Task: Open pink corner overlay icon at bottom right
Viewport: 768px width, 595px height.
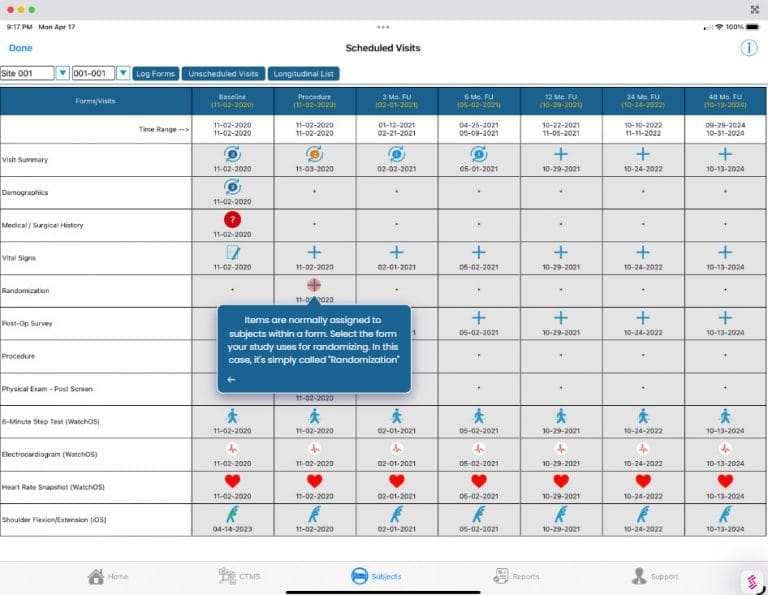Action: pyautogui.click(x=752, y=581)
